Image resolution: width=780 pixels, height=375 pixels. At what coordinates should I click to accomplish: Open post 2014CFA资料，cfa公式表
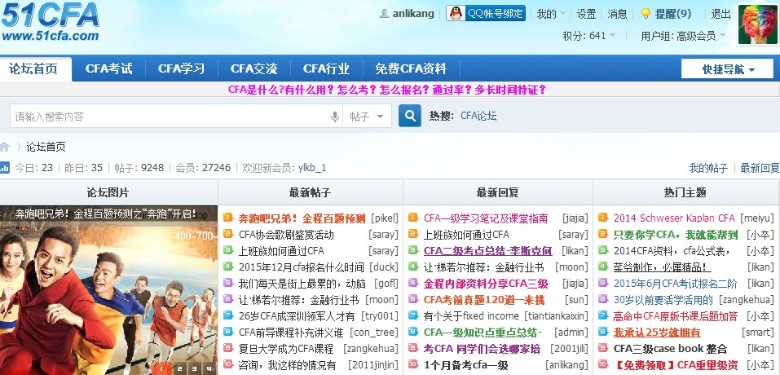pyautogui.click(x=672, y=251)
